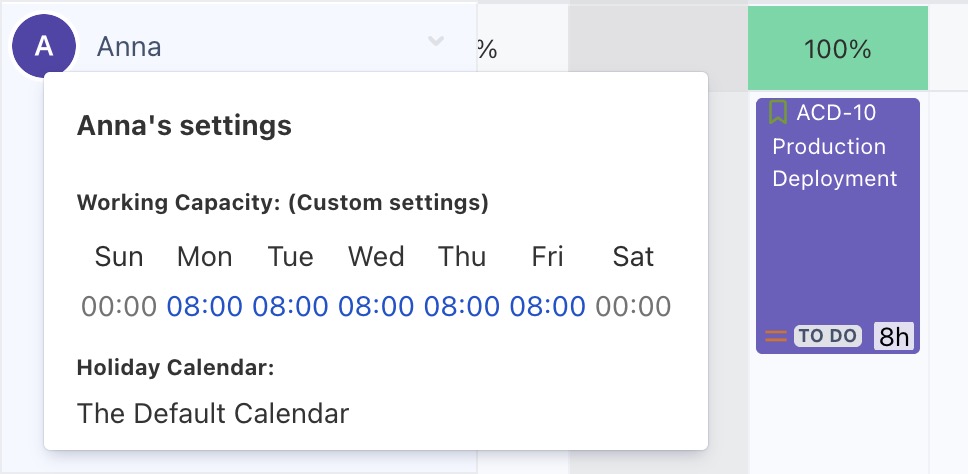Viewport: 968px width, 474px height.
Task: Edit Sunday's 00:00 working hours
Action: tap(119, 306)
